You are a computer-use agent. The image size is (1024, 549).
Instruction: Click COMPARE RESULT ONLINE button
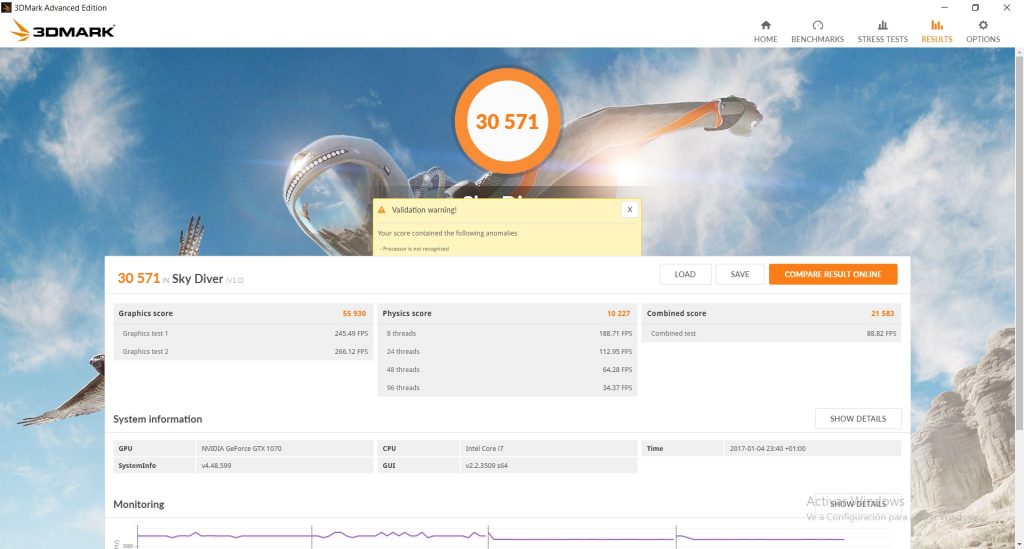click(x=833, y=274)
